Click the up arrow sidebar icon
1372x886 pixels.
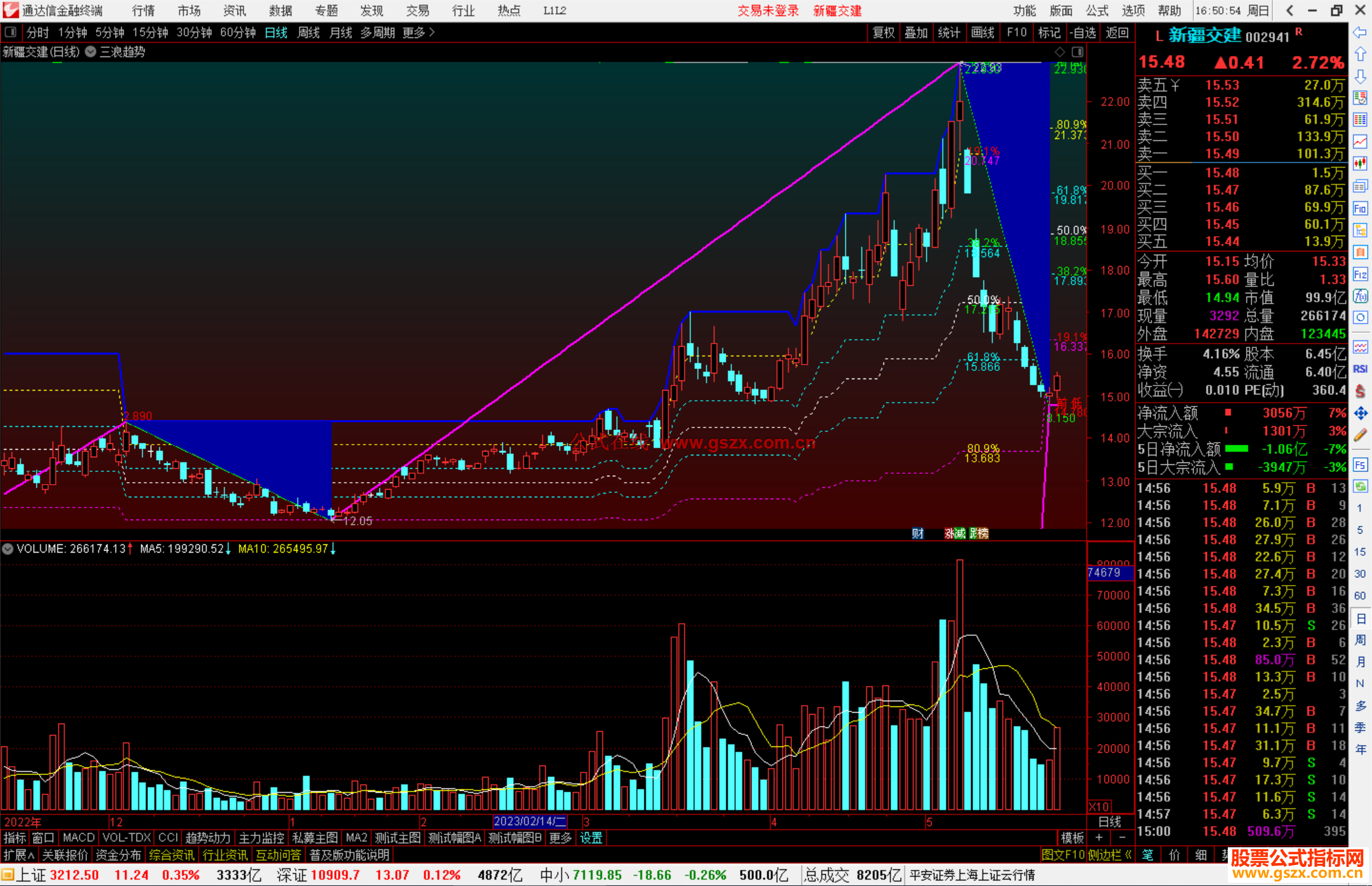point(1360,54)
